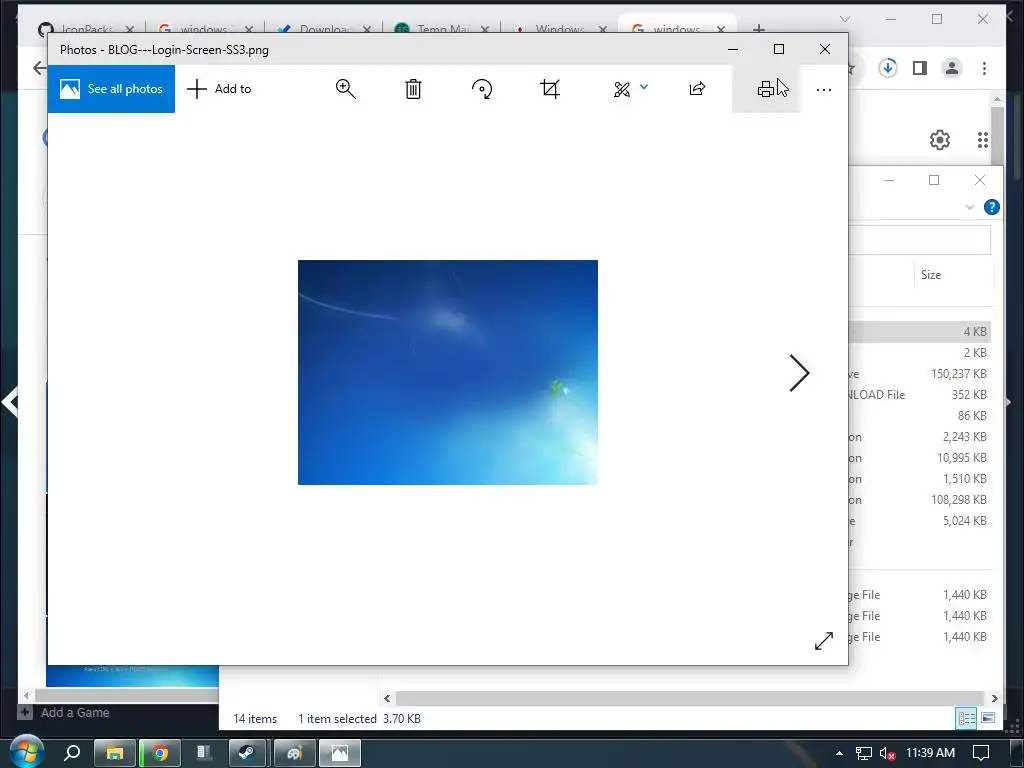
Task: Click the See all photos button
Action: coord(111,89)
